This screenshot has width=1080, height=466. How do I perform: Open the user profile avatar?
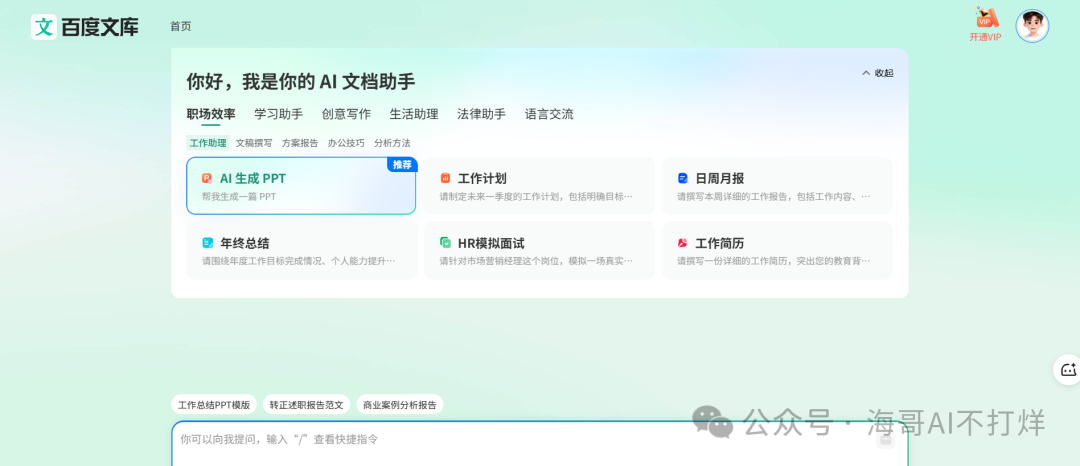coord(1032,26)
